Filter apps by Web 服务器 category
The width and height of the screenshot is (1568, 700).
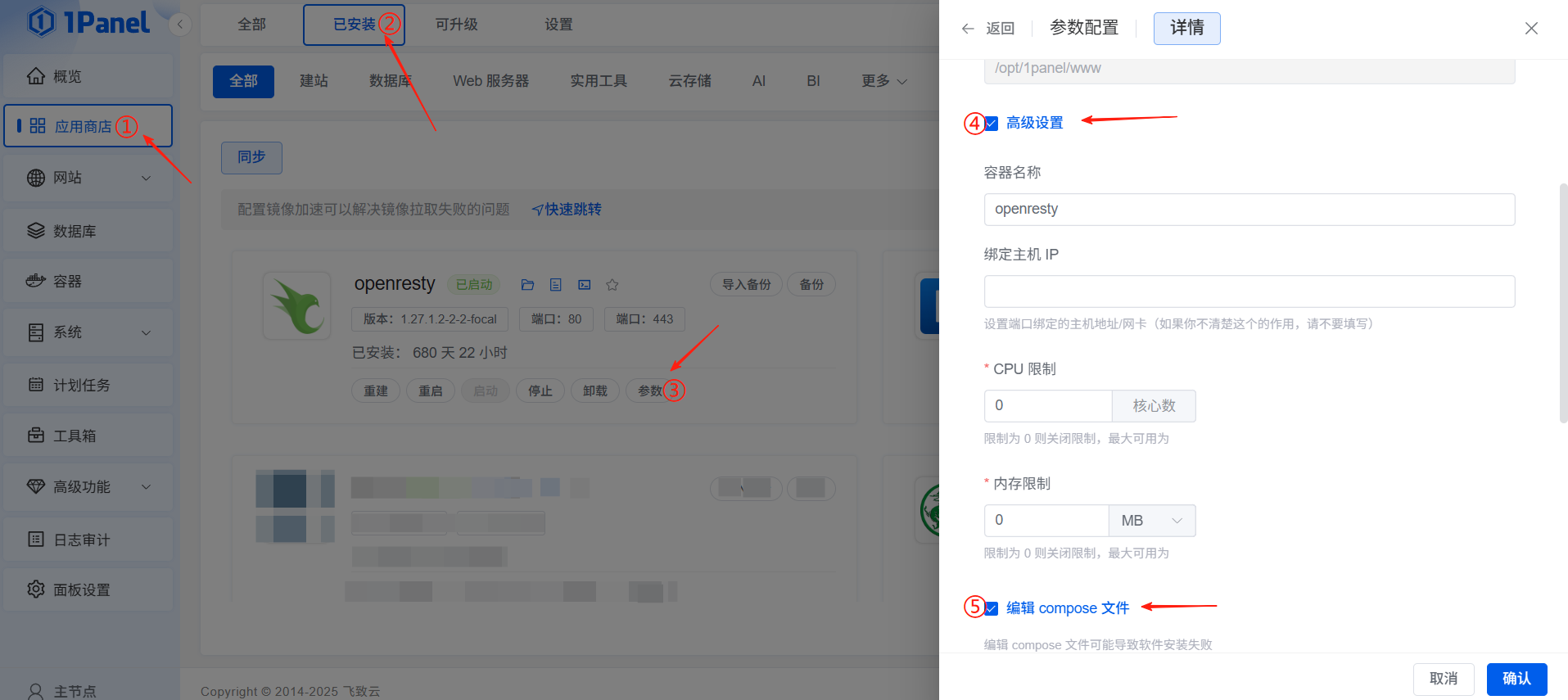click(x=490, y=81)
